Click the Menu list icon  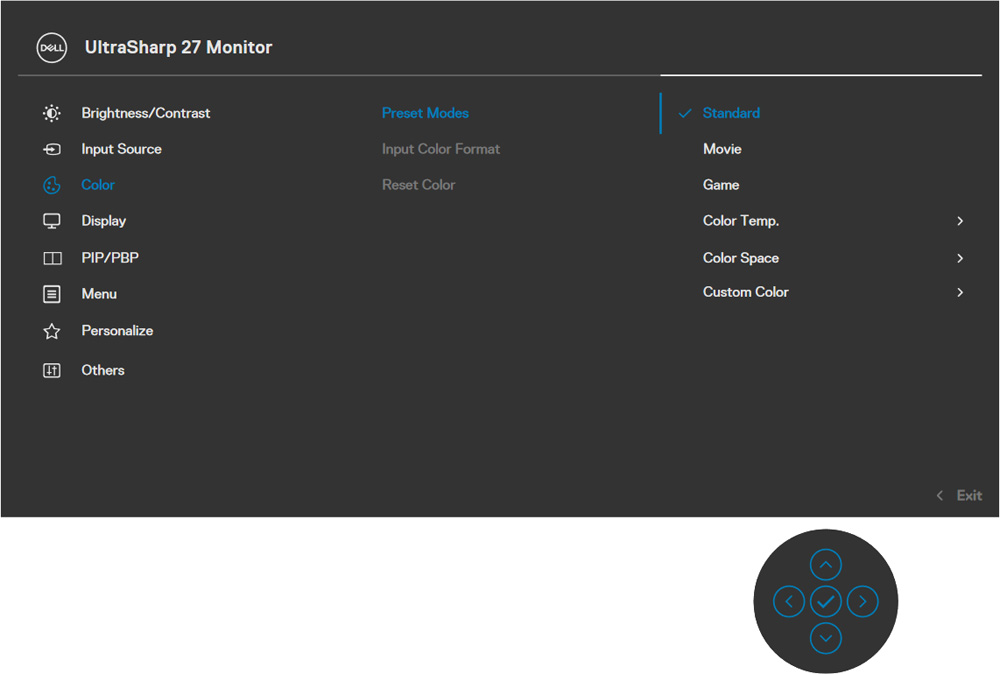click(x=52, y=294)
